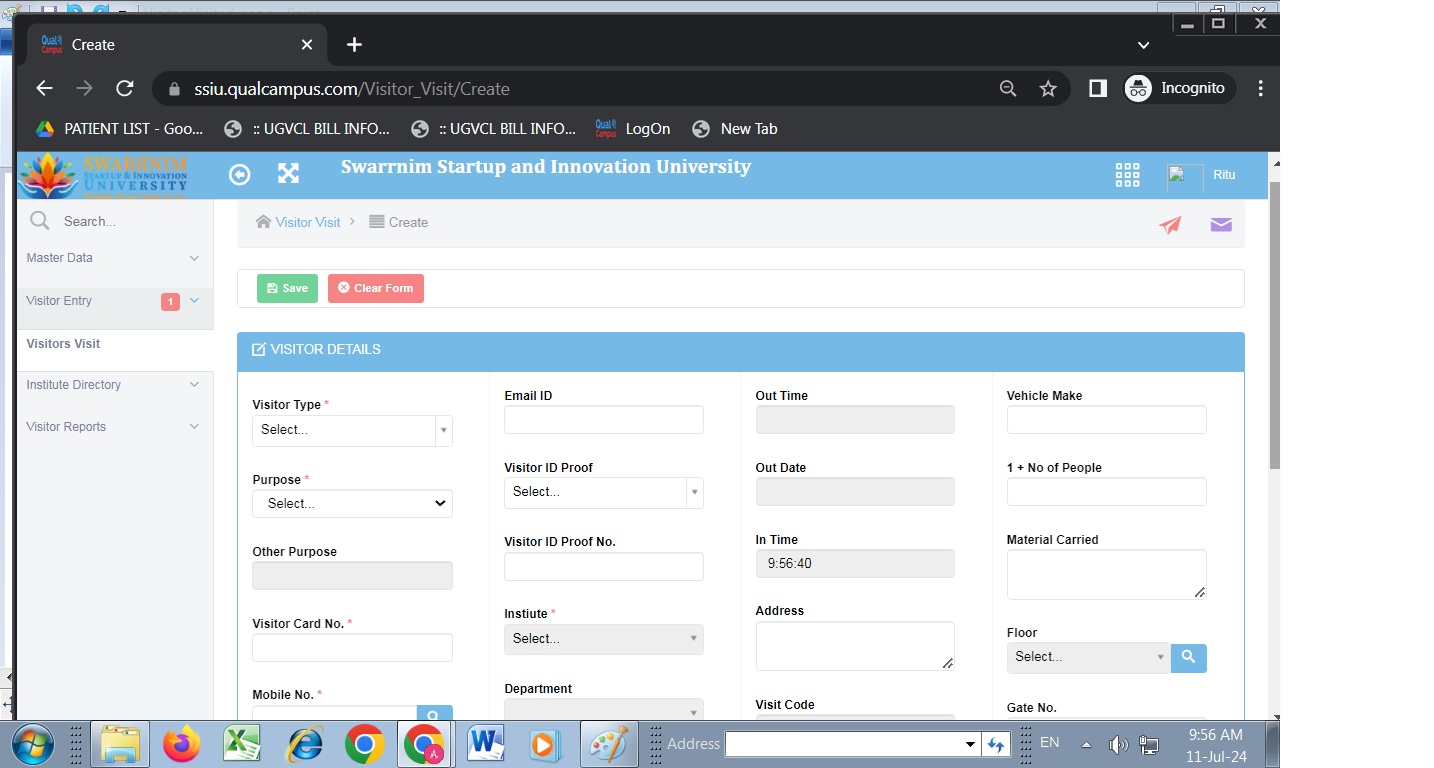
Task: Open the LogOn bookmark
Action: 633,129
